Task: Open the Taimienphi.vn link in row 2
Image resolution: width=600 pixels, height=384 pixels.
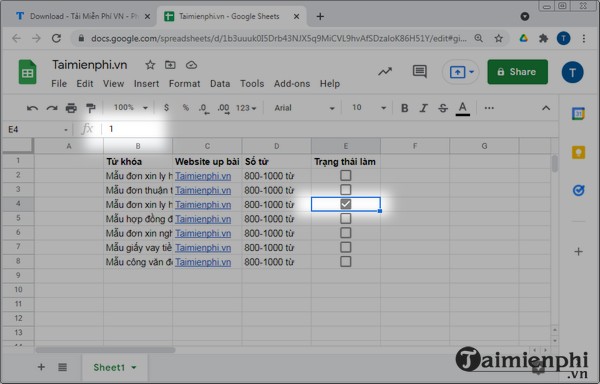Action: 203,176
